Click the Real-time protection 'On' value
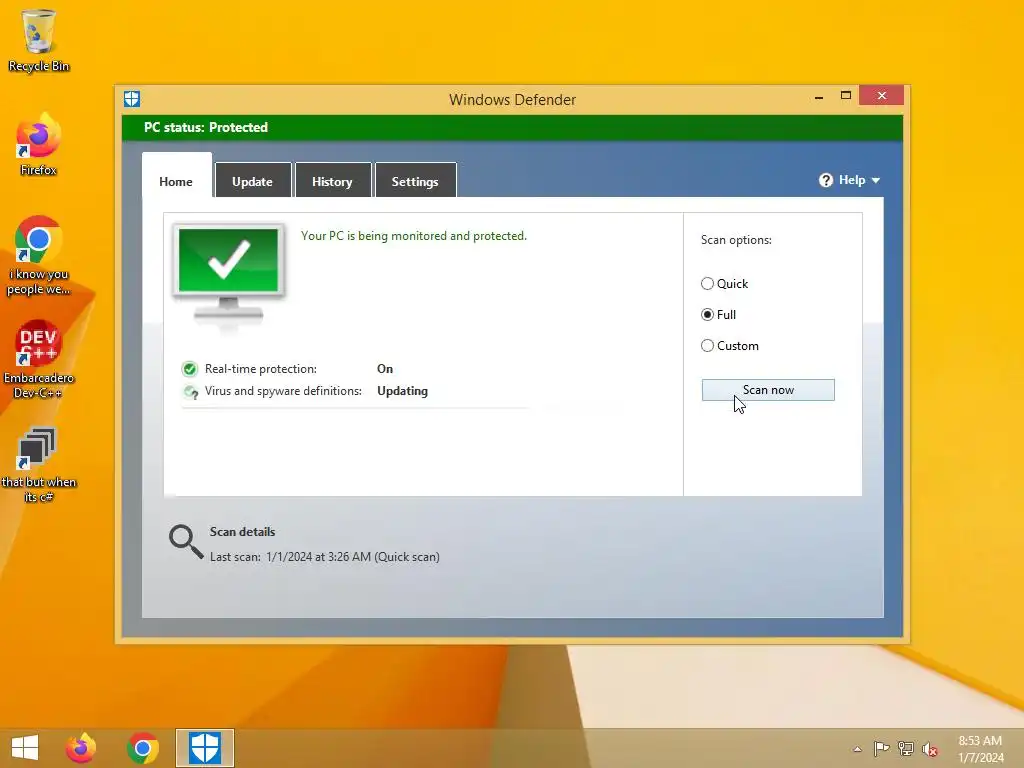The height and width of the screenshot is (768, 1024). pos(385,369)
